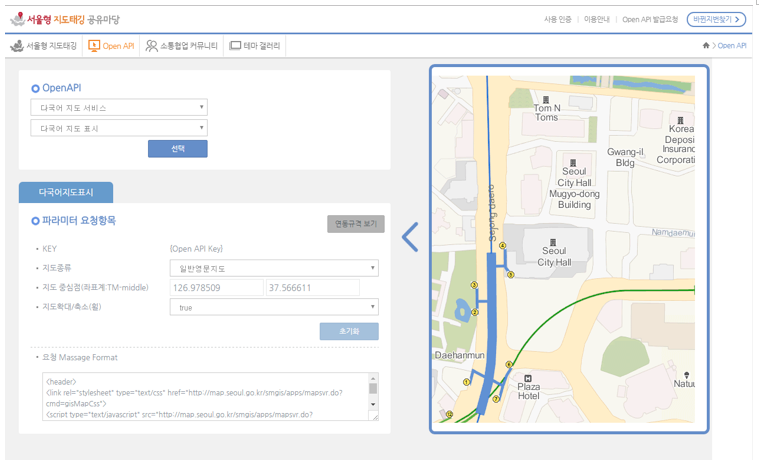Click the Open API monitor icon in menu
Viewport: 759px width, 474px height.
[x=94, y=46]
